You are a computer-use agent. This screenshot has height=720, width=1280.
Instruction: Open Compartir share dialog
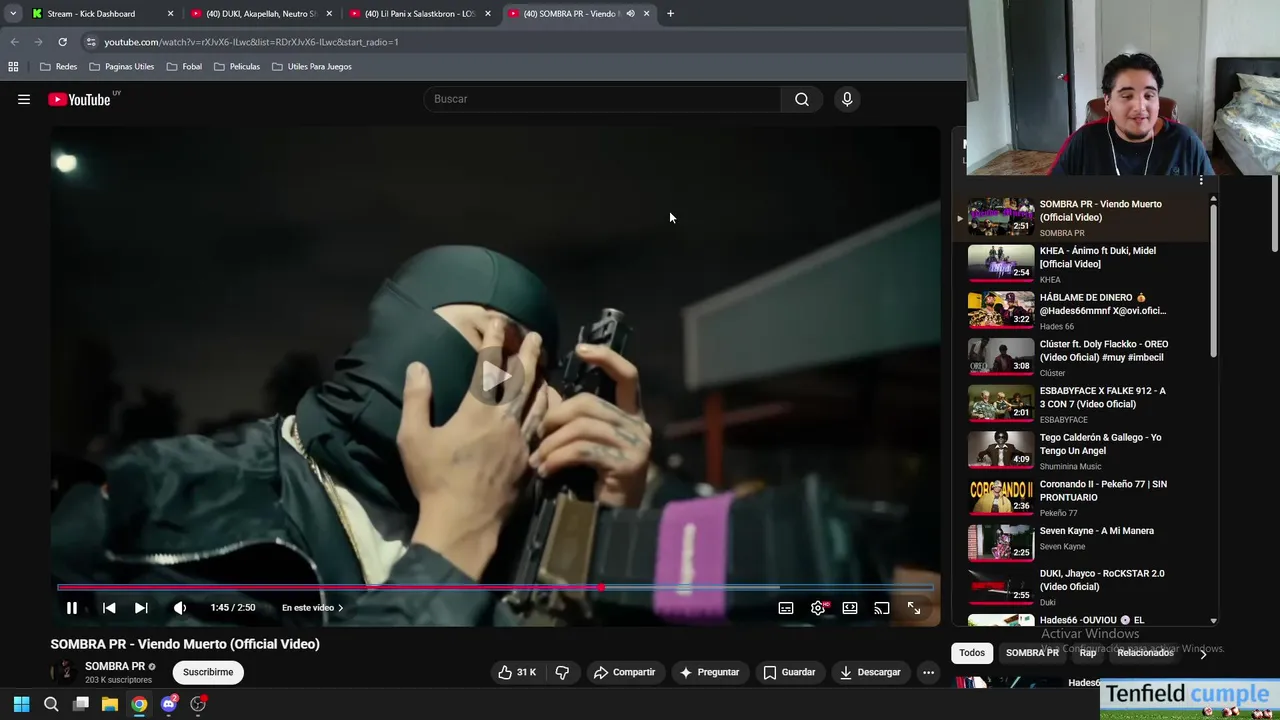point(624,672)
